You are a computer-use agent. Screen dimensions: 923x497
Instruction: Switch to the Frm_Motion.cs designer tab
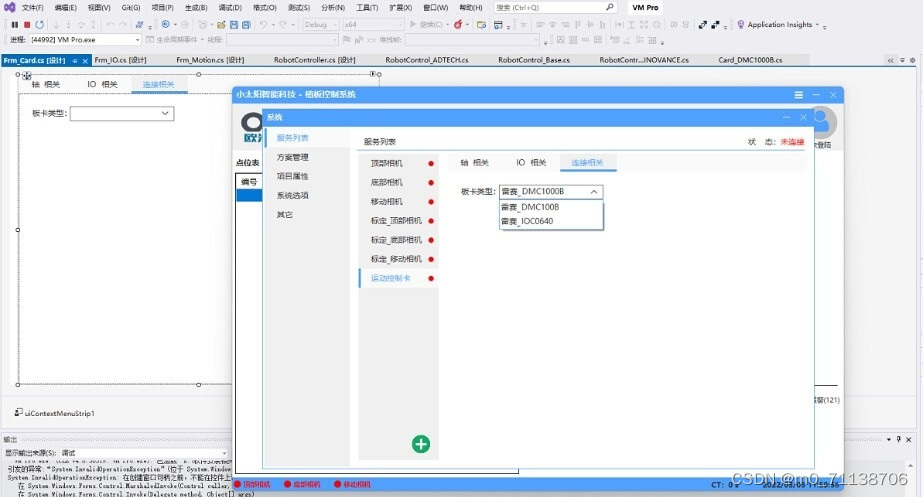210,60
